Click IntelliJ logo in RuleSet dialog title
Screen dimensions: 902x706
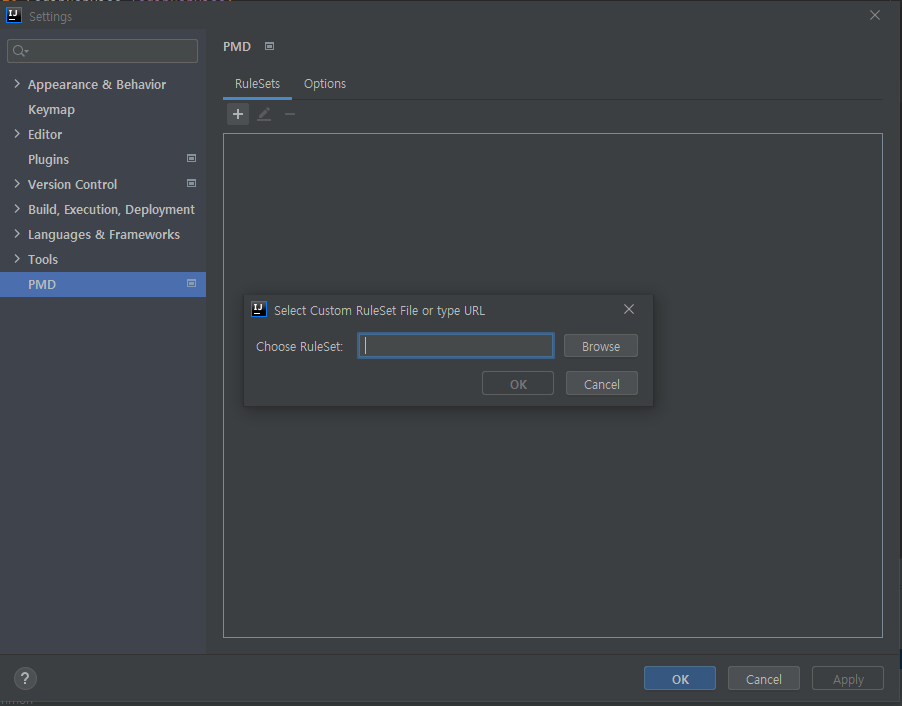259,310
